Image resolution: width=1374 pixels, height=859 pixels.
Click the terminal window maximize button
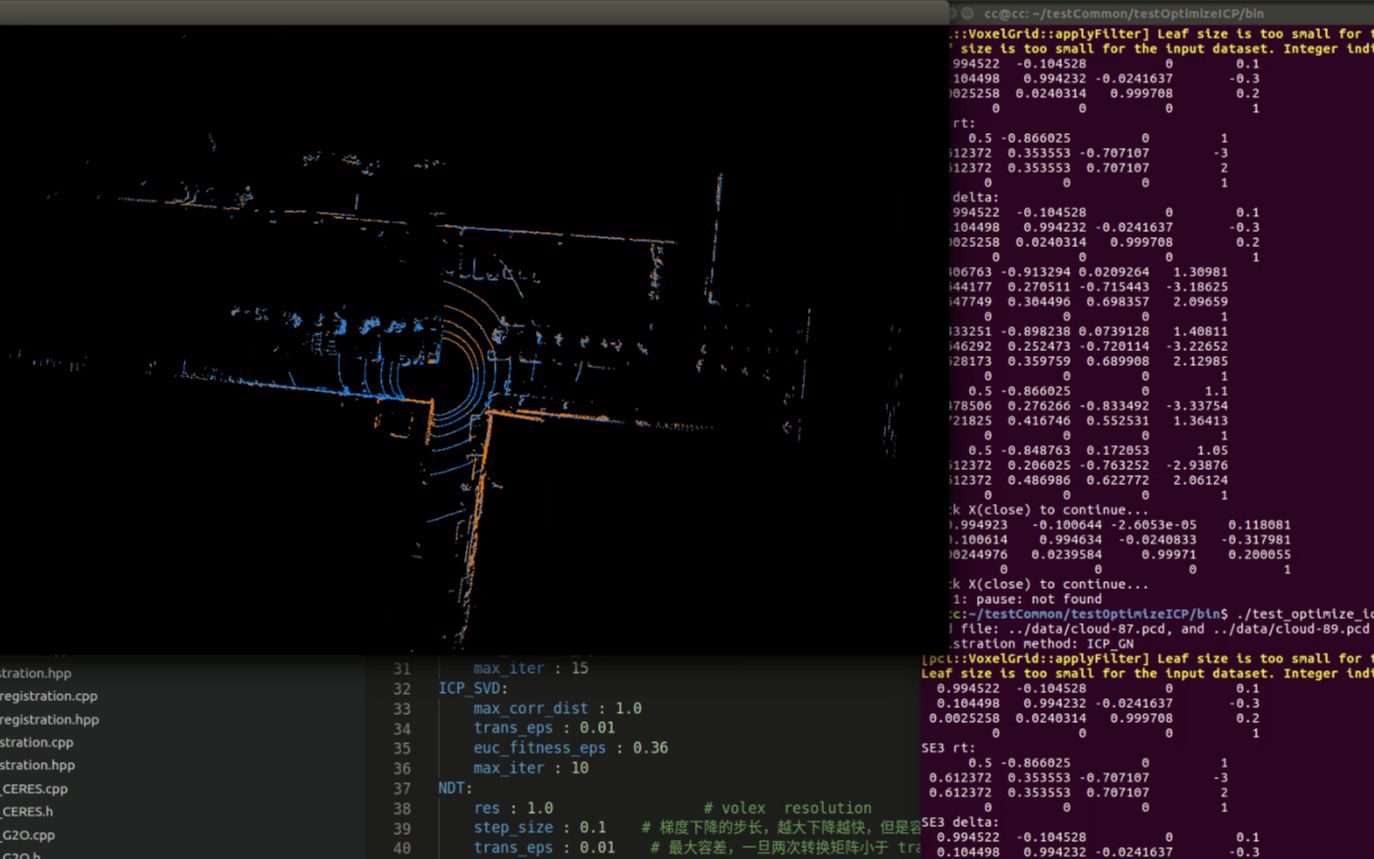tap(967, 13)
